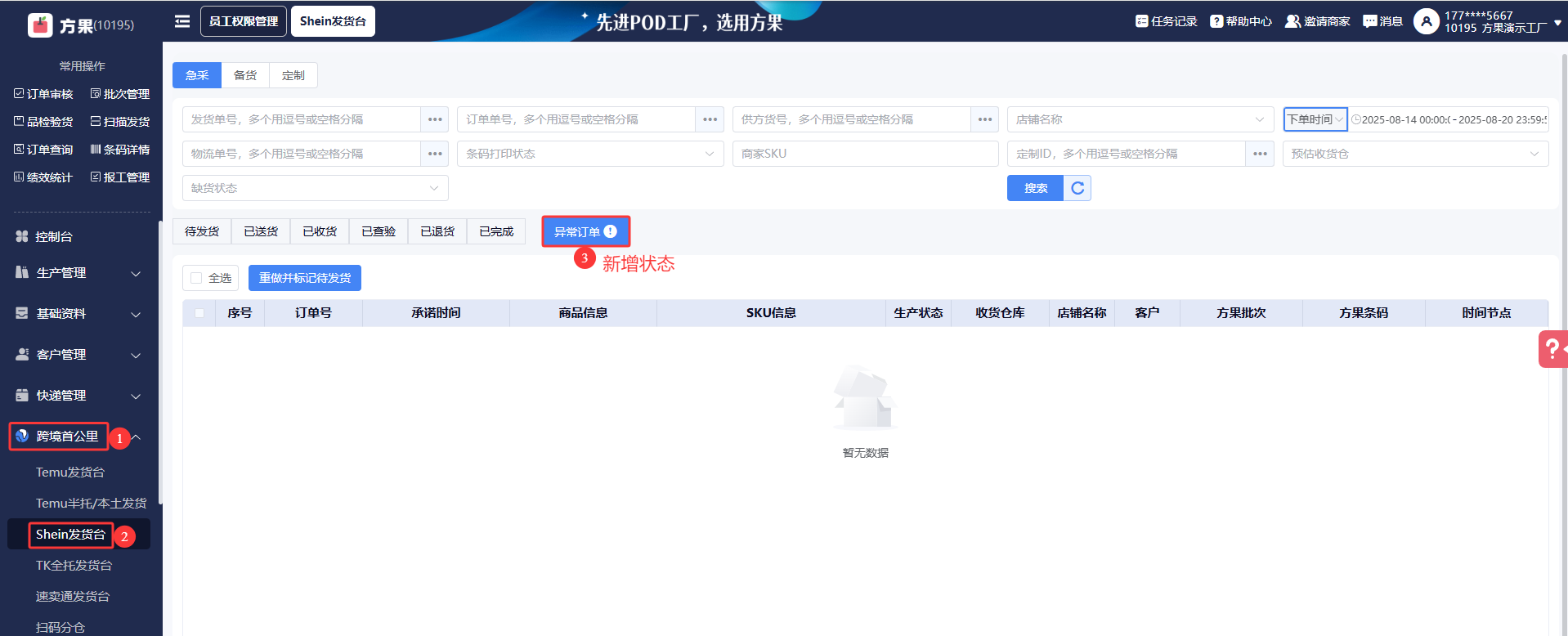Click 重做并标记待发货 button
Viewport: 1568px width, 636px height.
tap(305, 278)
